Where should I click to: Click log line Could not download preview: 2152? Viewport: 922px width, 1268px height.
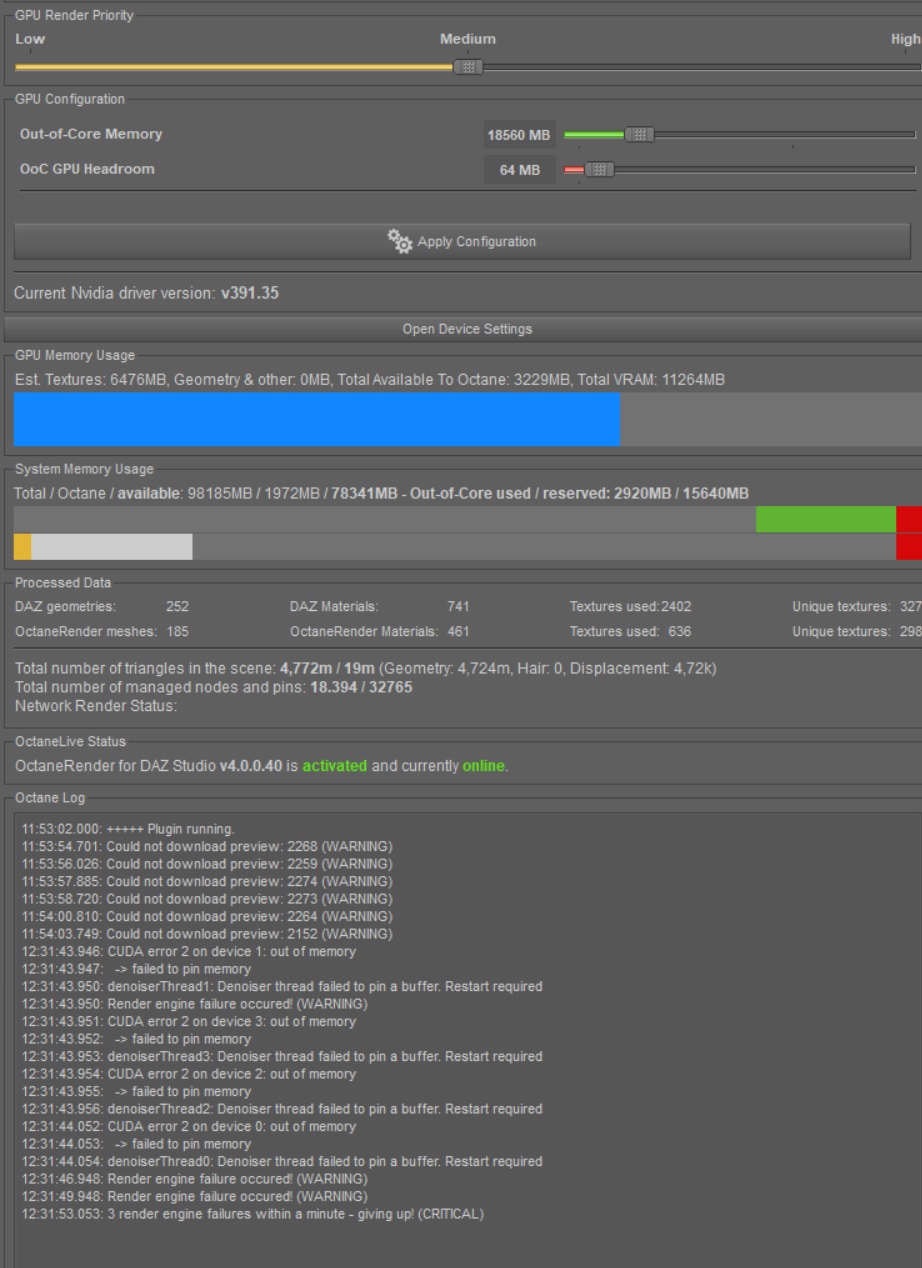(207, 934)
